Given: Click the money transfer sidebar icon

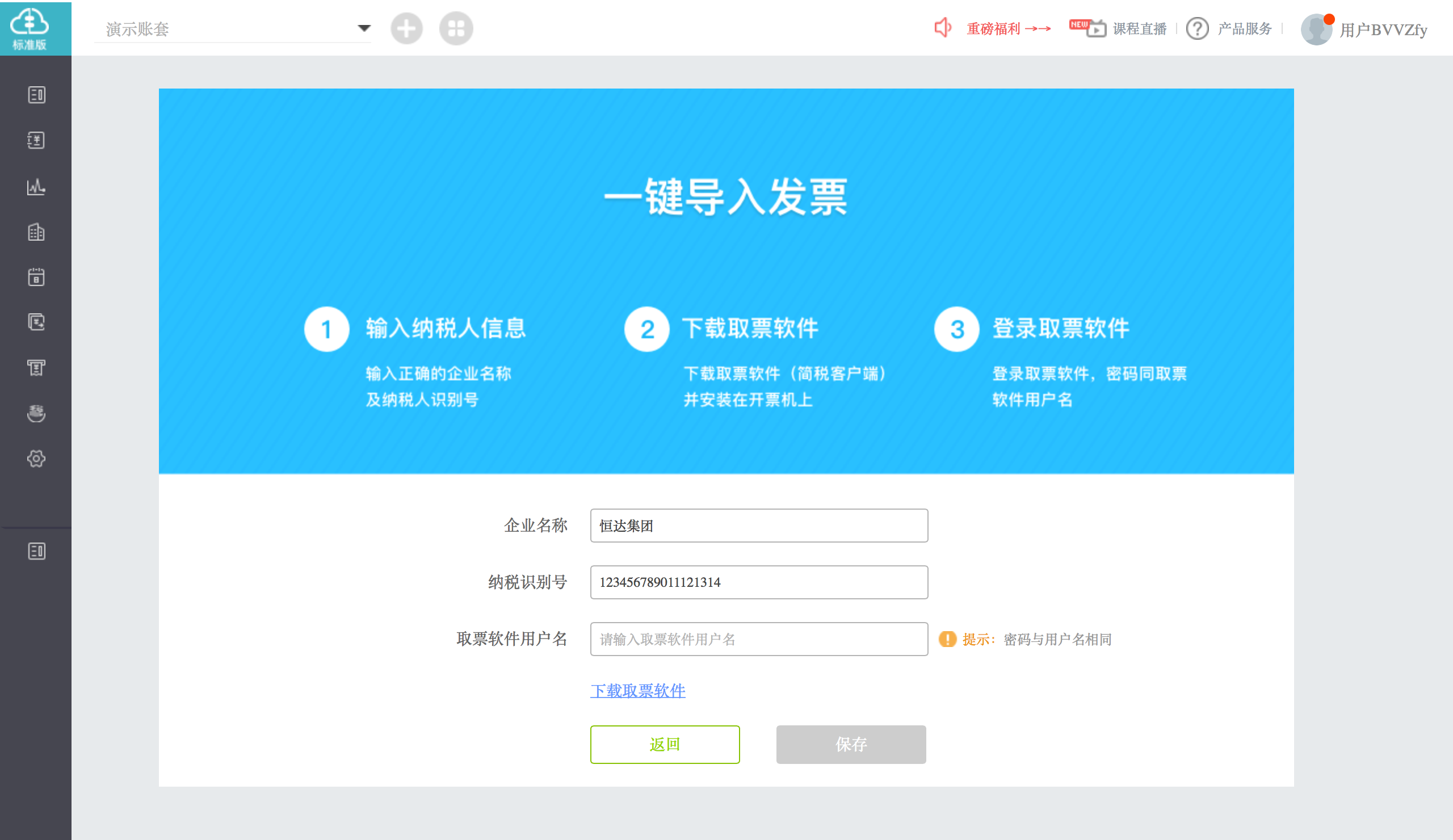Looking at the screenshot, I should coord(36,322).
